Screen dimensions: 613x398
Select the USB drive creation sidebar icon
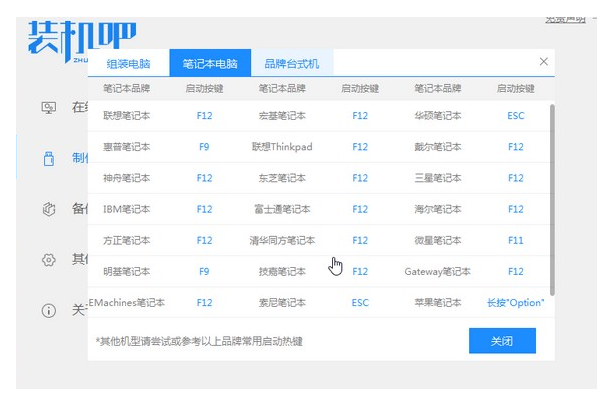pyautogui.click(x=49, y=158)
